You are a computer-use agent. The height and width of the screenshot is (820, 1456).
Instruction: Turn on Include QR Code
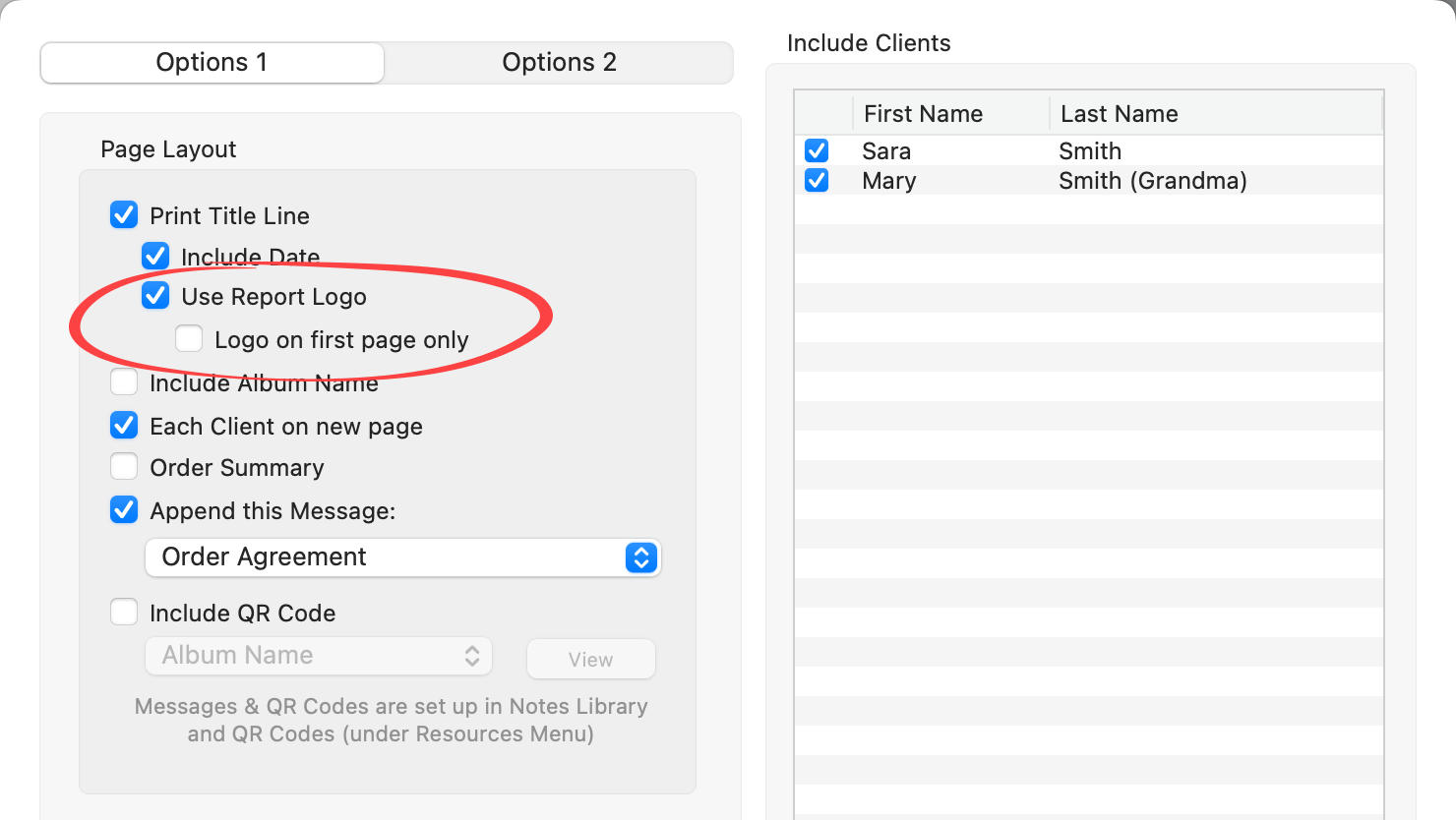click(x=124, y=613)
